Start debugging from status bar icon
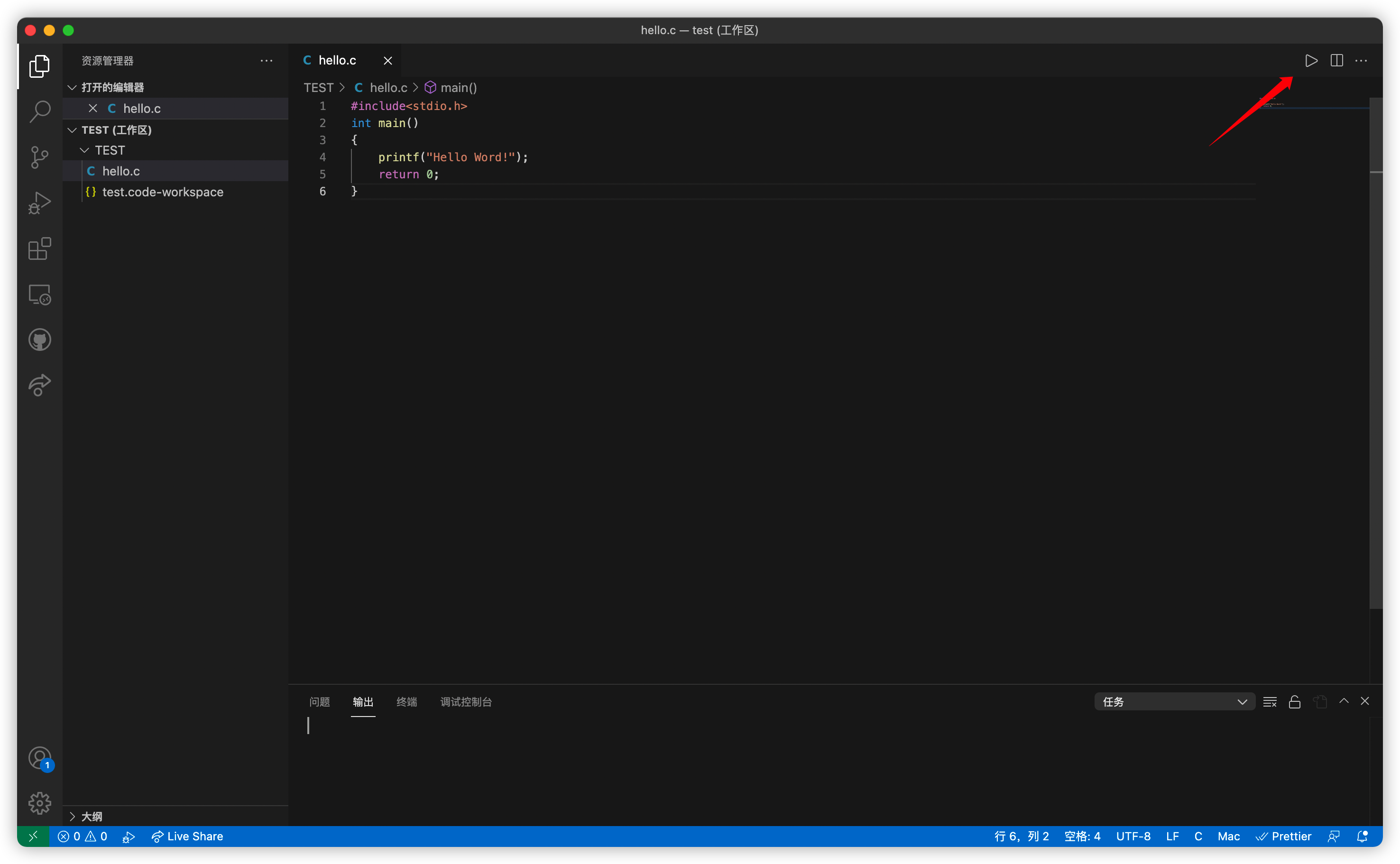Image resolution: width=1400 pixels, height=864 pixels. (x=129, y=836)
